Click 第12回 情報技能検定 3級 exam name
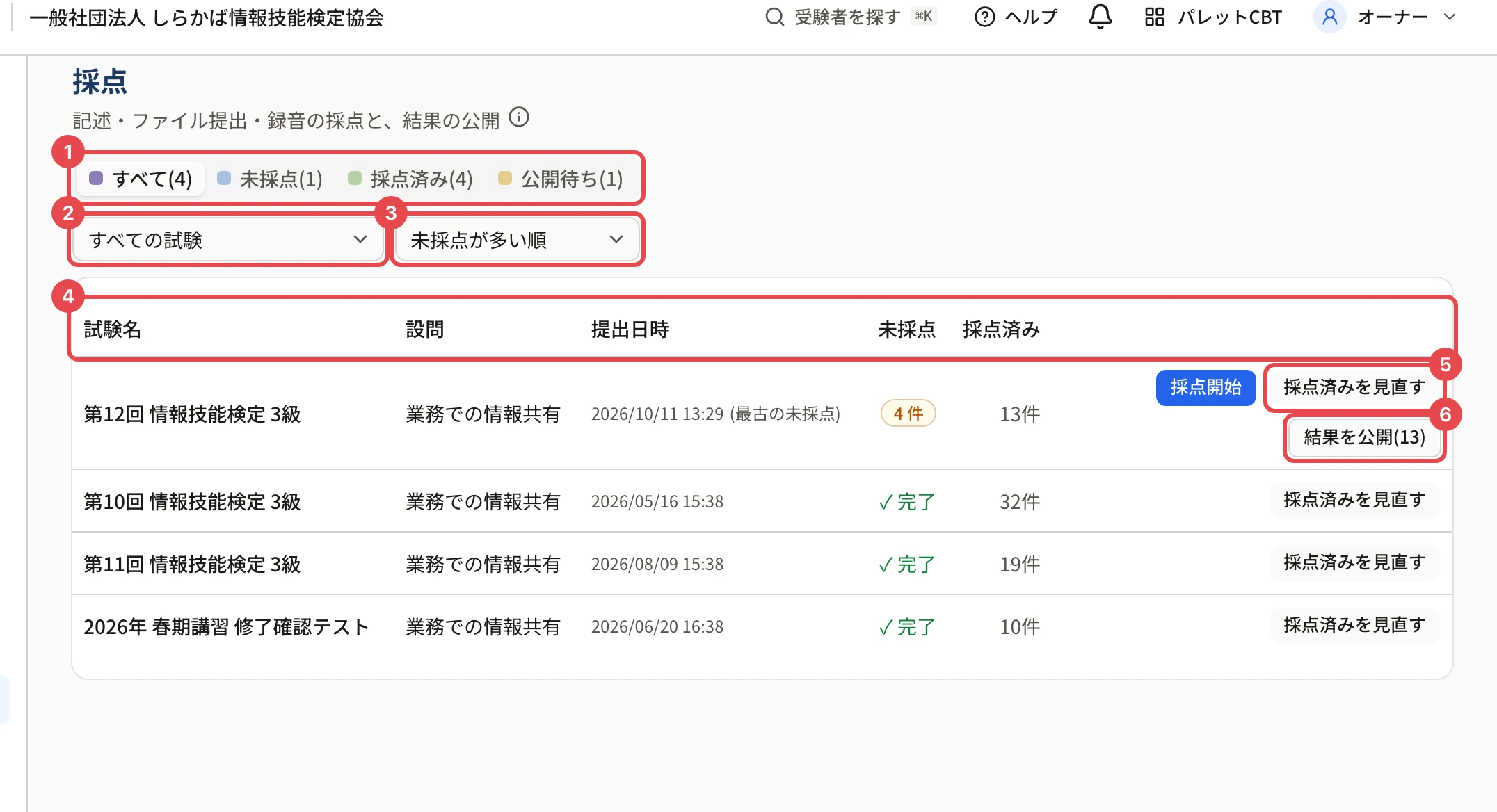The image size is (1497, 812). (192, 414)
